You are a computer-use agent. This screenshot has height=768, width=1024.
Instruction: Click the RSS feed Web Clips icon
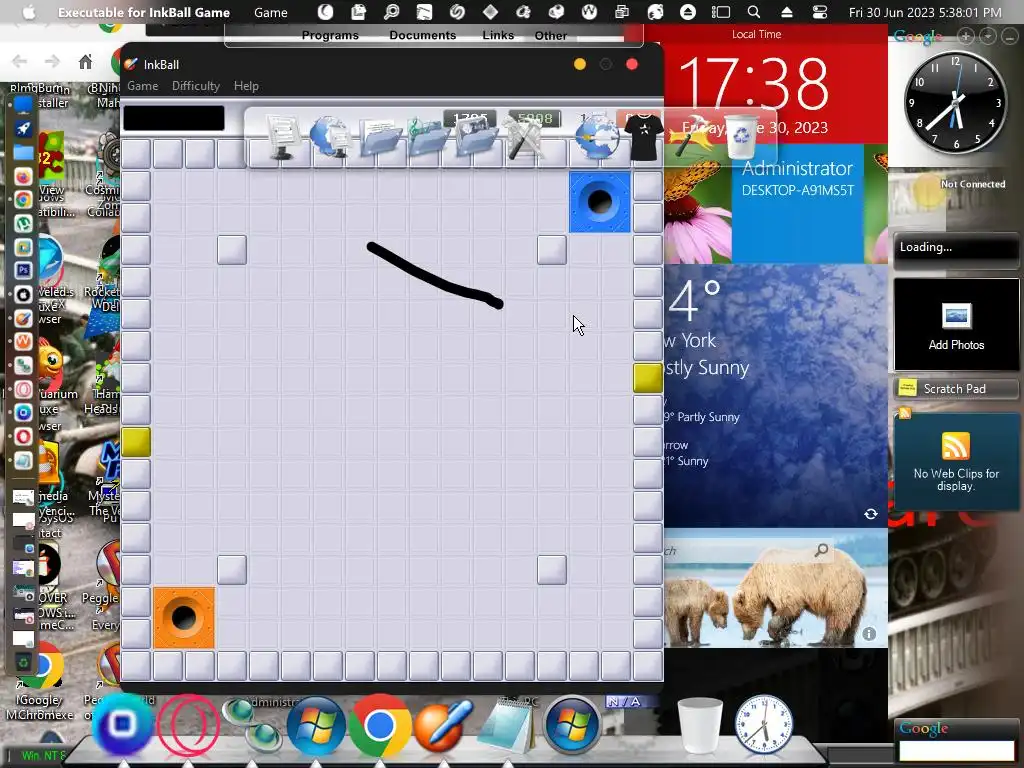pos(955,446)
